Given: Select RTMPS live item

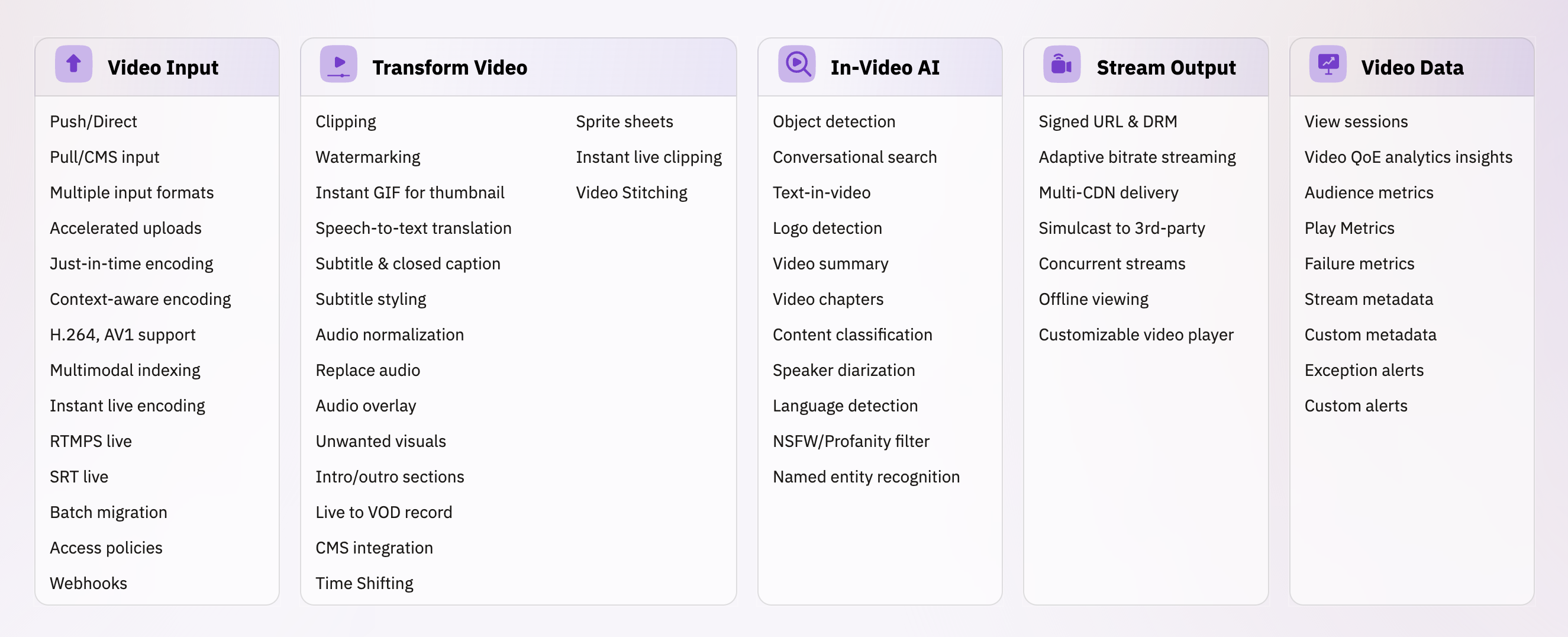Looking at the screenshot, I should (x=91, y=442).
